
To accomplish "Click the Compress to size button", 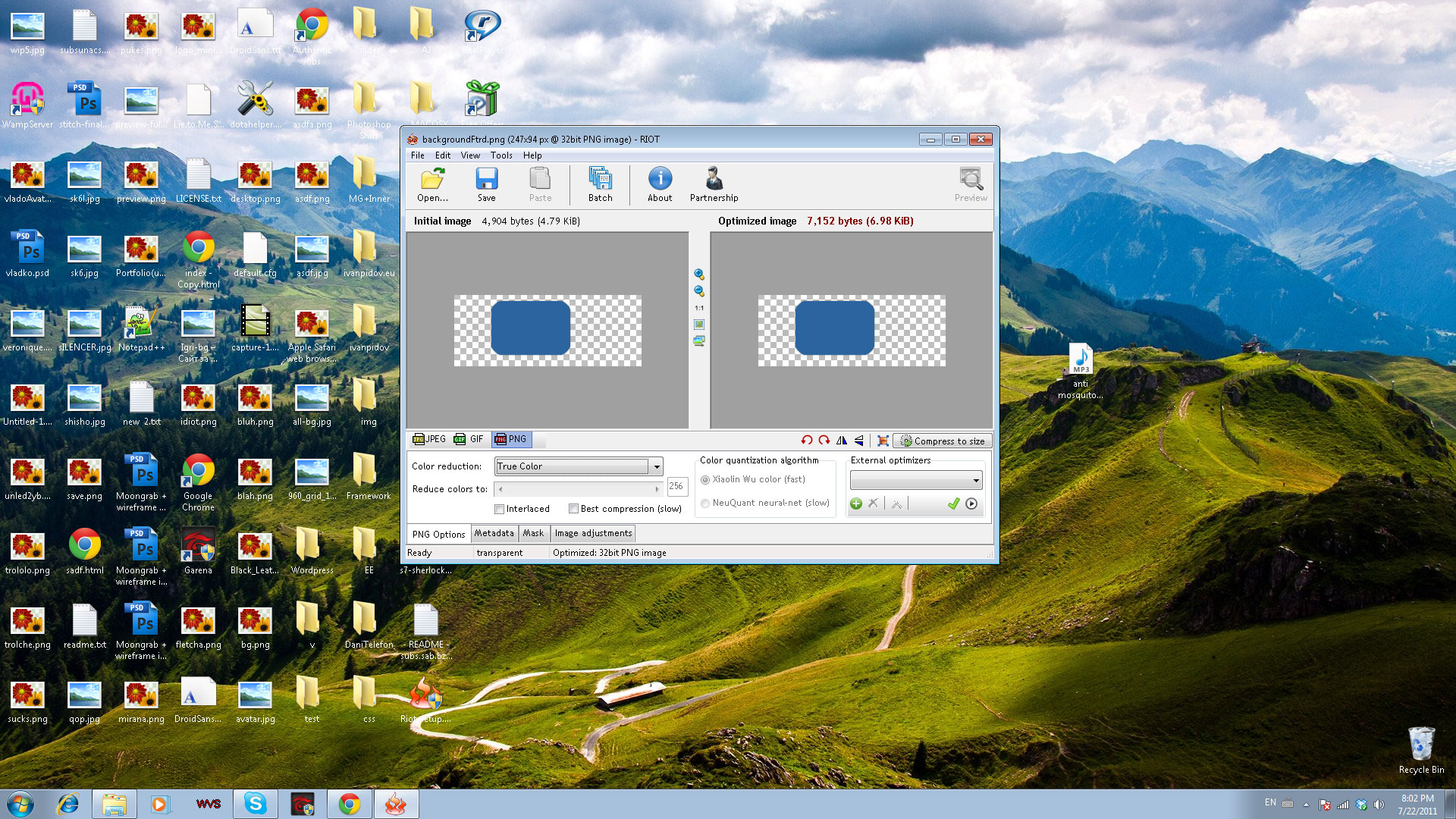I will coord(942,441).
